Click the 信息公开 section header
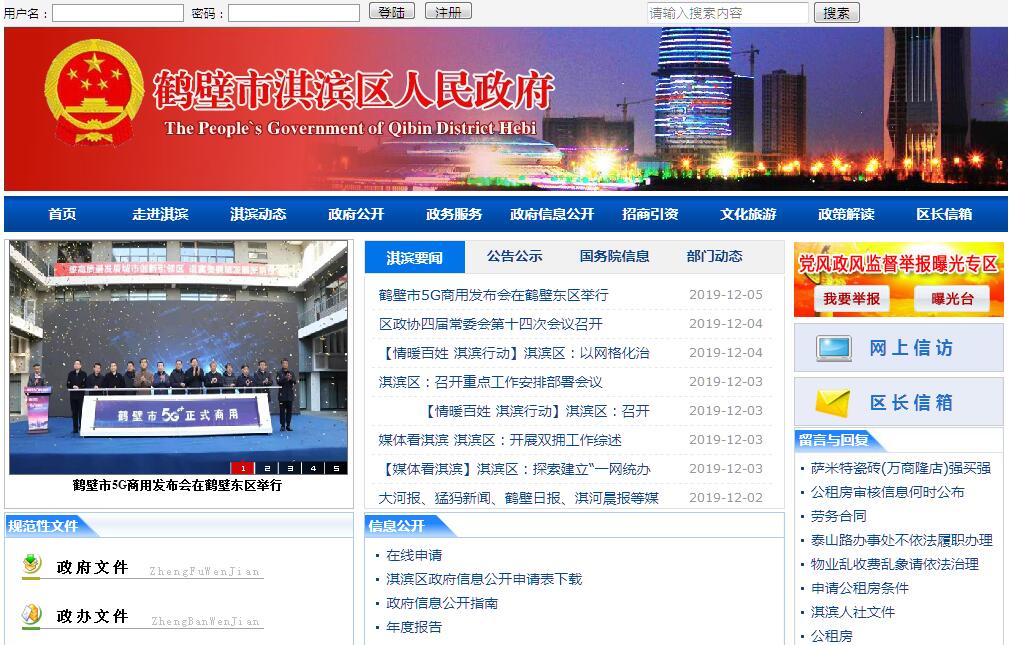Image resolution: width=1012 pixels, height=645 pixels. click(396, 526)
